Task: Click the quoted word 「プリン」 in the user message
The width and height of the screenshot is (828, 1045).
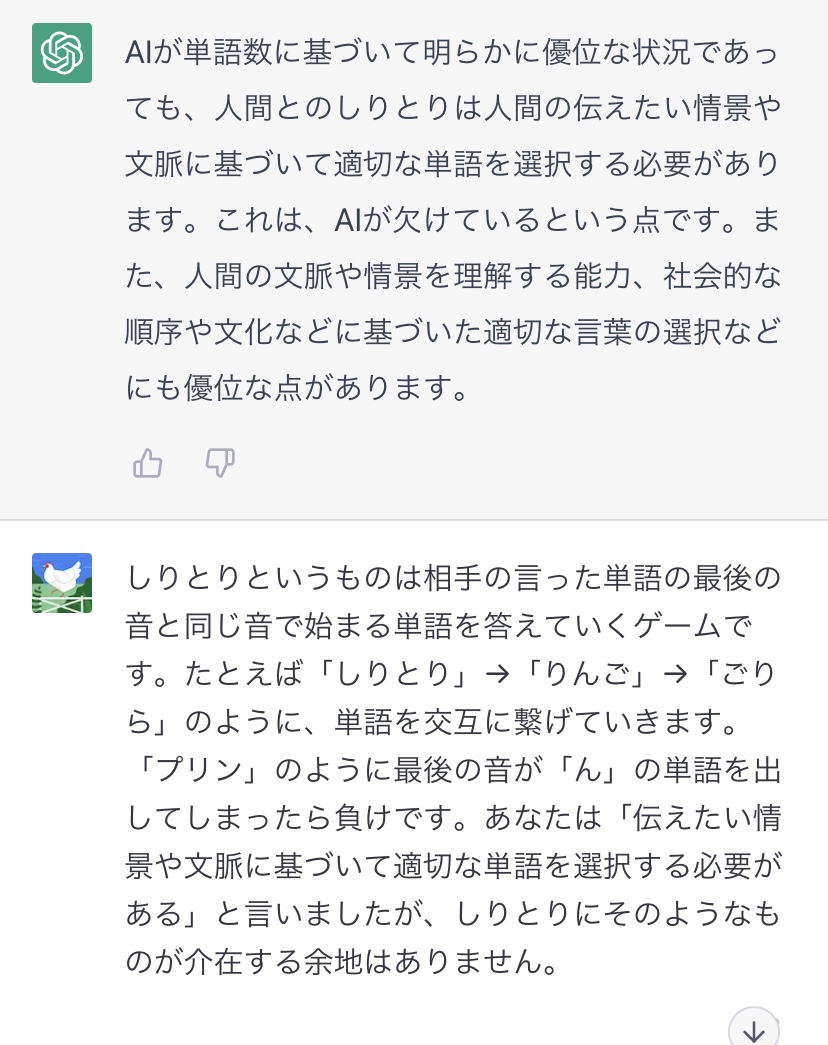Action: pyautogui.click(x=198, y=770)
